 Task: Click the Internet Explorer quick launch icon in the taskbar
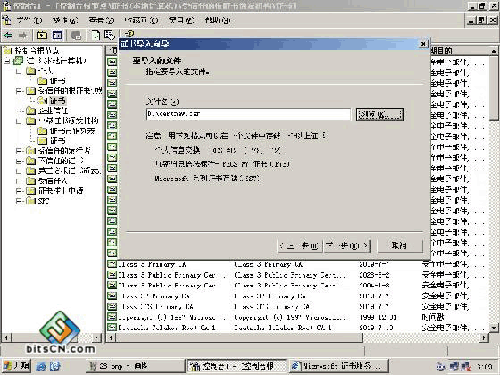pos(41,366)
